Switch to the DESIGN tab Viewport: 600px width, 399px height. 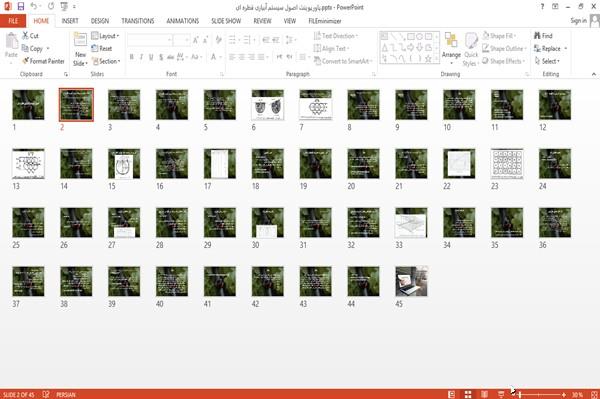[100, 21]
